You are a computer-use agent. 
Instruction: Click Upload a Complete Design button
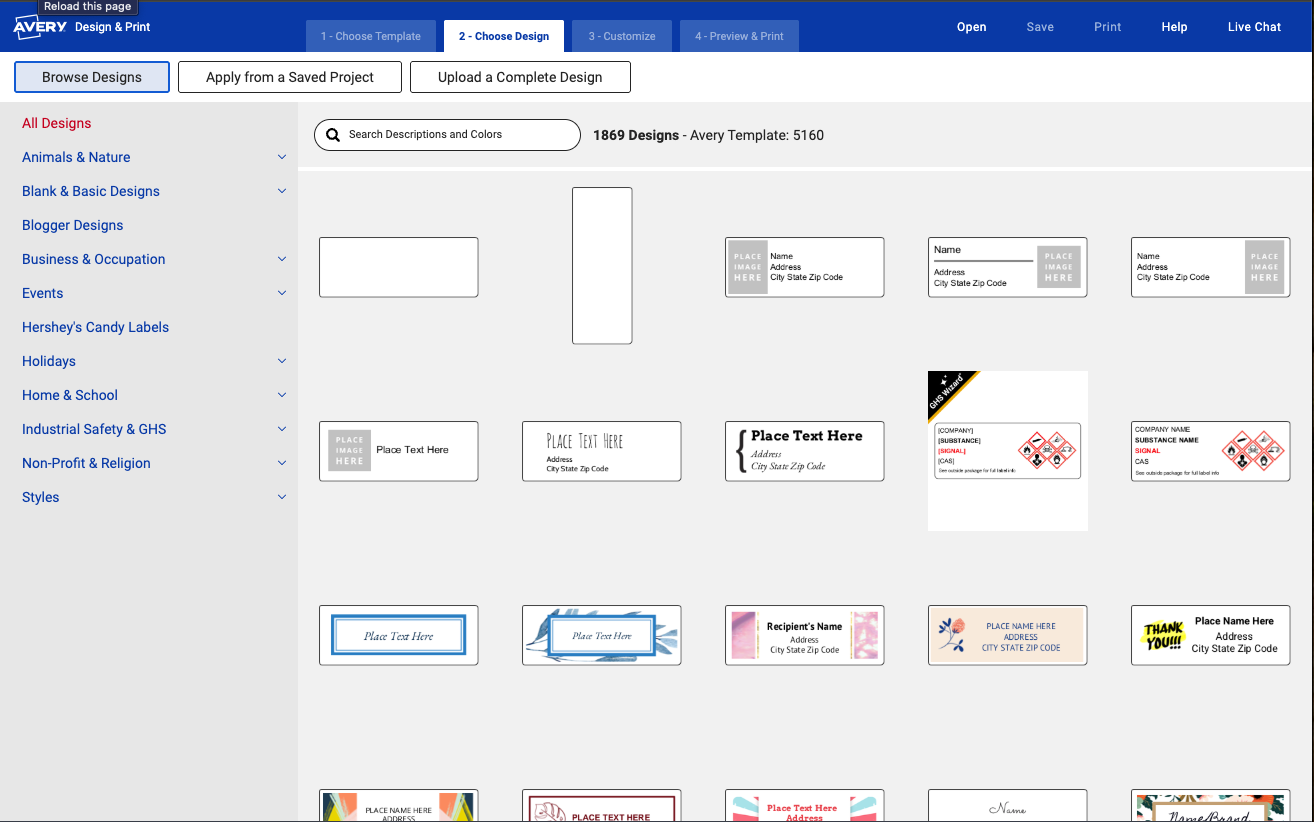(520, 77)
